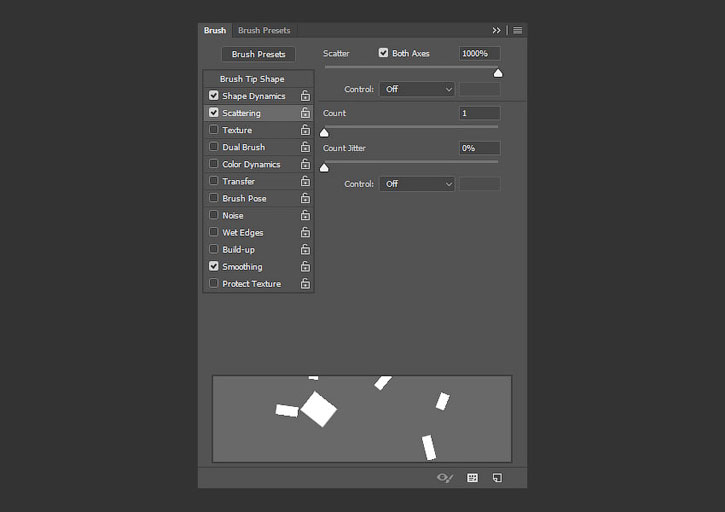Open the Shape Dynamics settings row
Image resolution: width=725 pixels, height=512 pixels.
click(258, 96)
